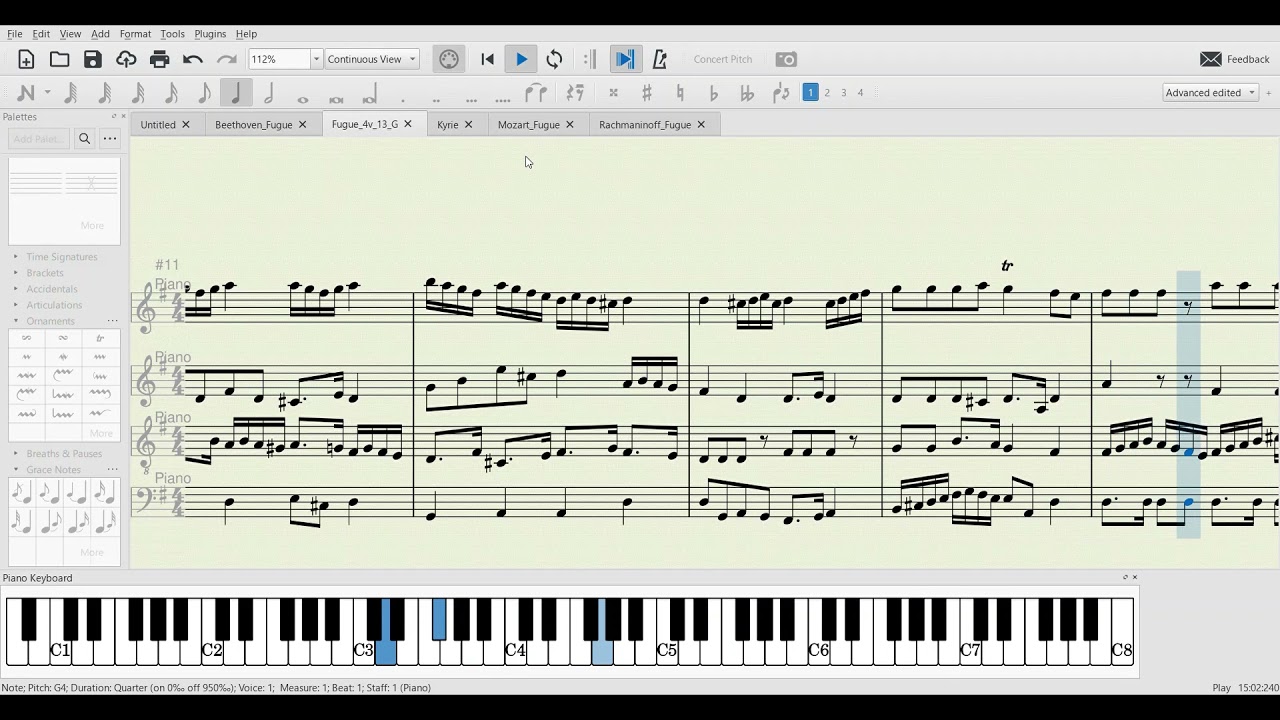Image resolution: width=1280 pixels, height=720 pixels.
Task: Apply flat accidental
Action: click(x=714, y=93)
